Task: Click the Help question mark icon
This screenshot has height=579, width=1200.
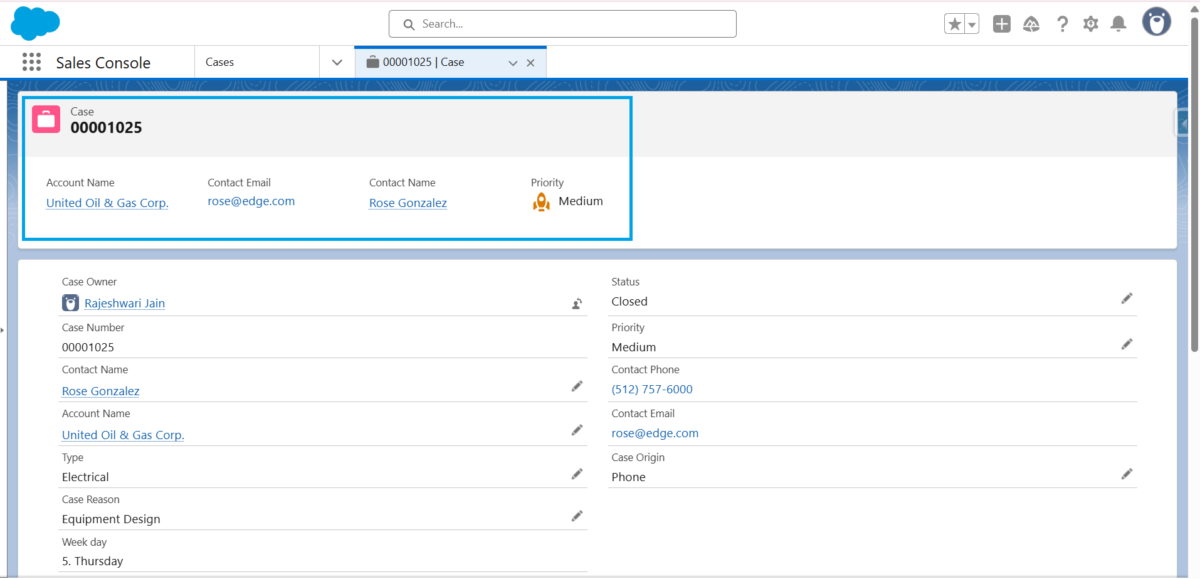Action: [x=1061, y=22]
